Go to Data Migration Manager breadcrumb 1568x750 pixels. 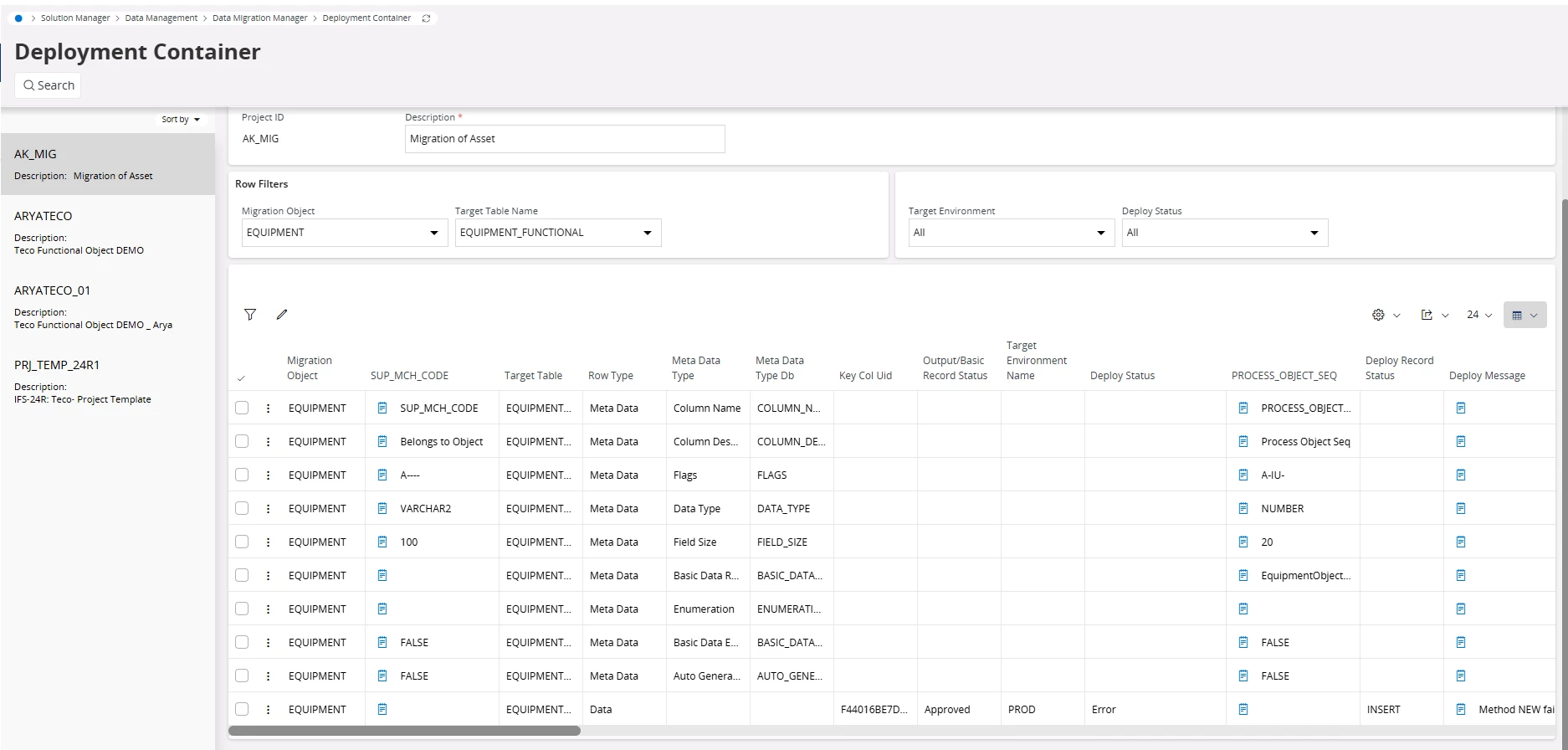click(x=260, y=18)
